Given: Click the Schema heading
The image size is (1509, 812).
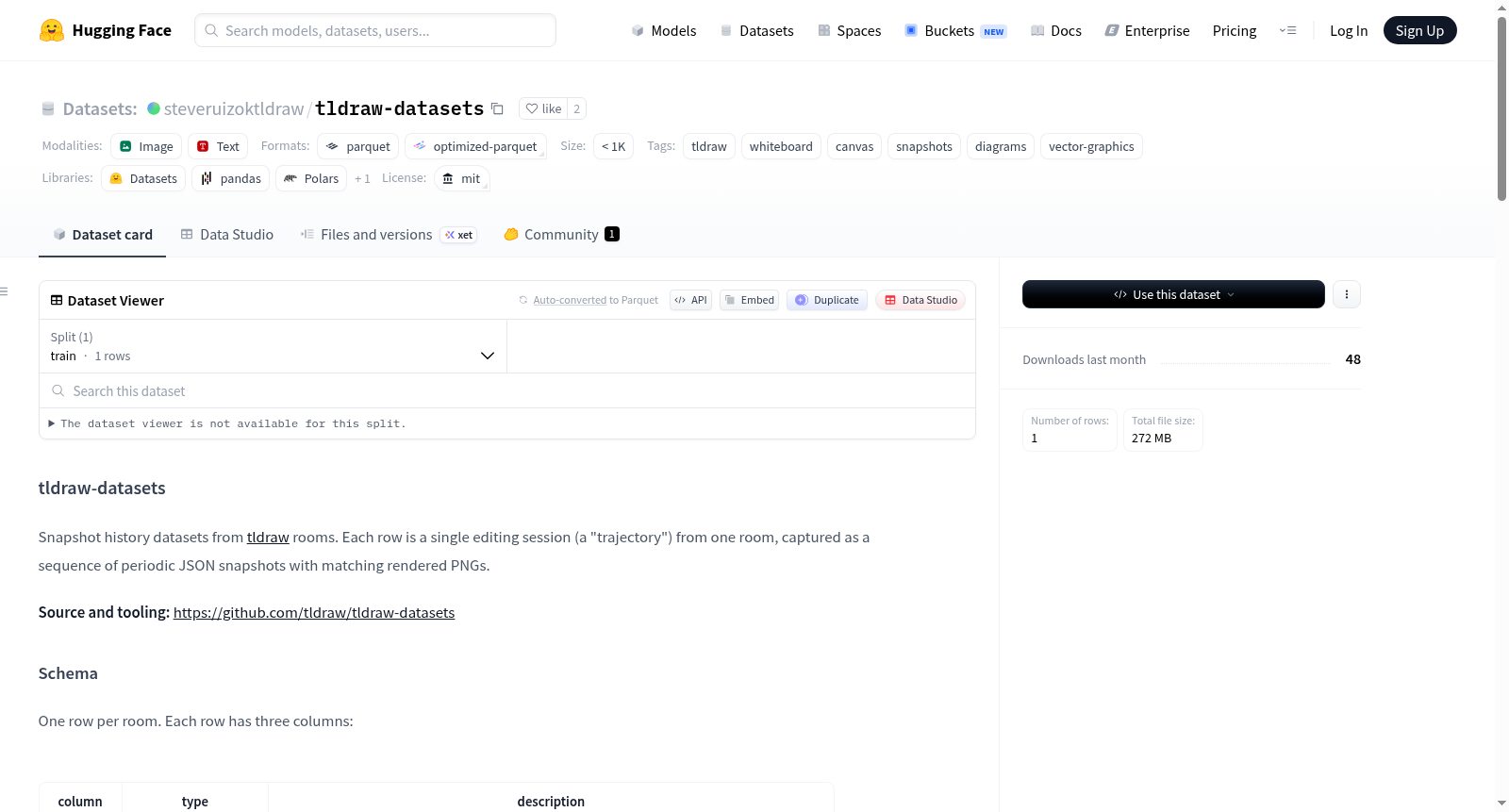Looking at the screenshot, I should click(x=68, y=673).
